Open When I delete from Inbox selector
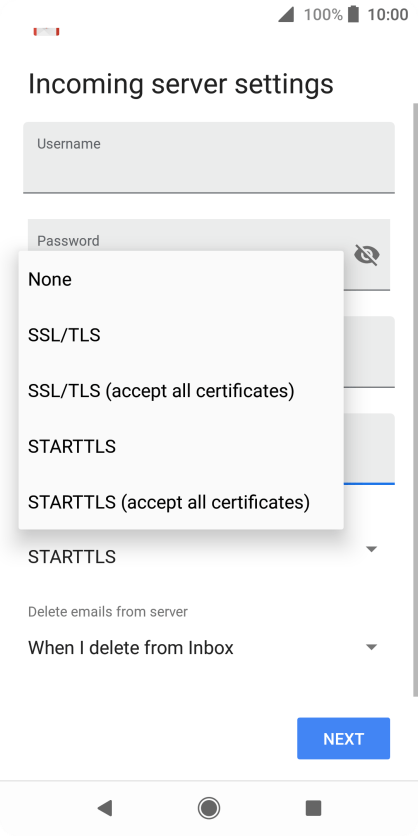The height and width of the screenshot is (836, 418). 205,648
